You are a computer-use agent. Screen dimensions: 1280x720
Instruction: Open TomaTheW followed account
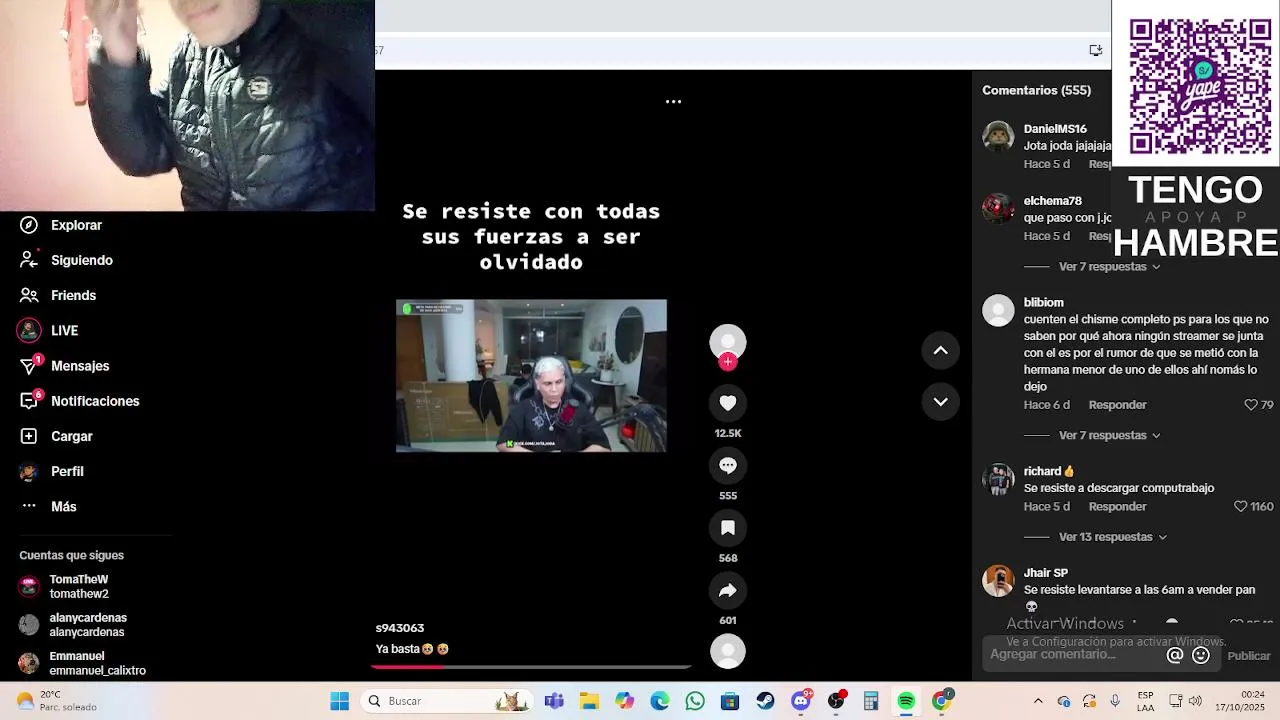(65, 587)
